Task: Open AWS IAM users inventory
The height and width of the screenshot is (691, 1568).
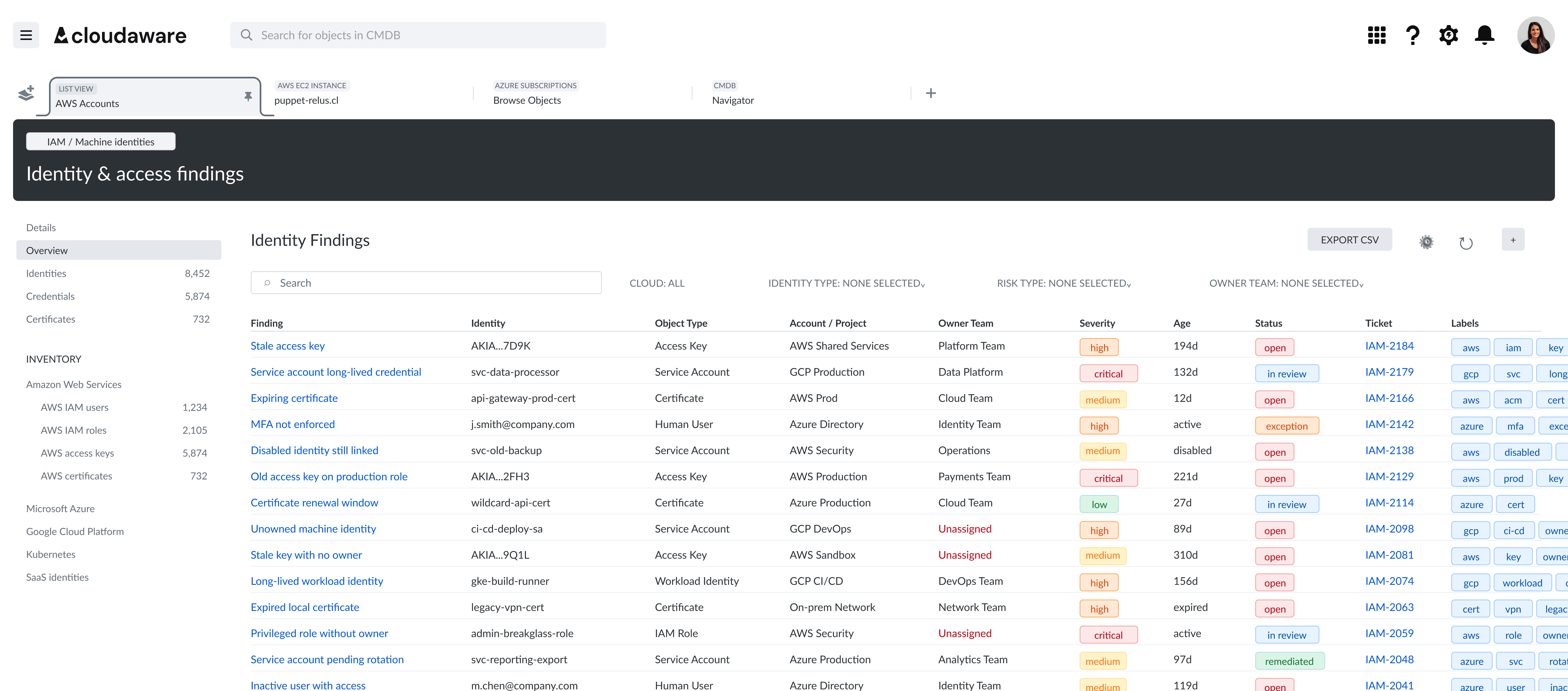Action: [x=124, y=407]
